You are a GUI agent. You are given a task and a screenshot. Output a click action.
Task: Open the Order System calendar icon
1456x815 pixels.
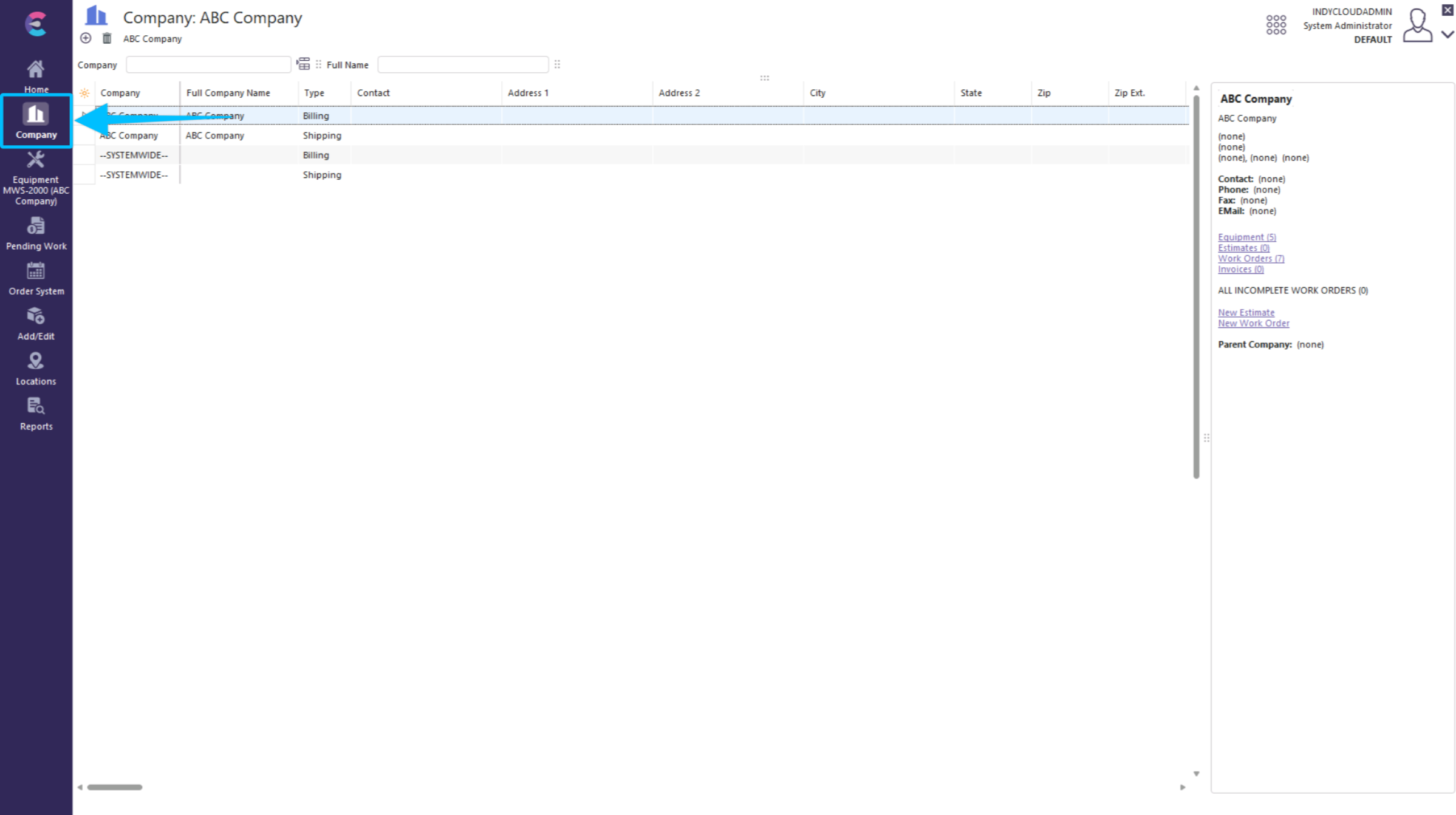pyautogui.click(x=36, y=278)
